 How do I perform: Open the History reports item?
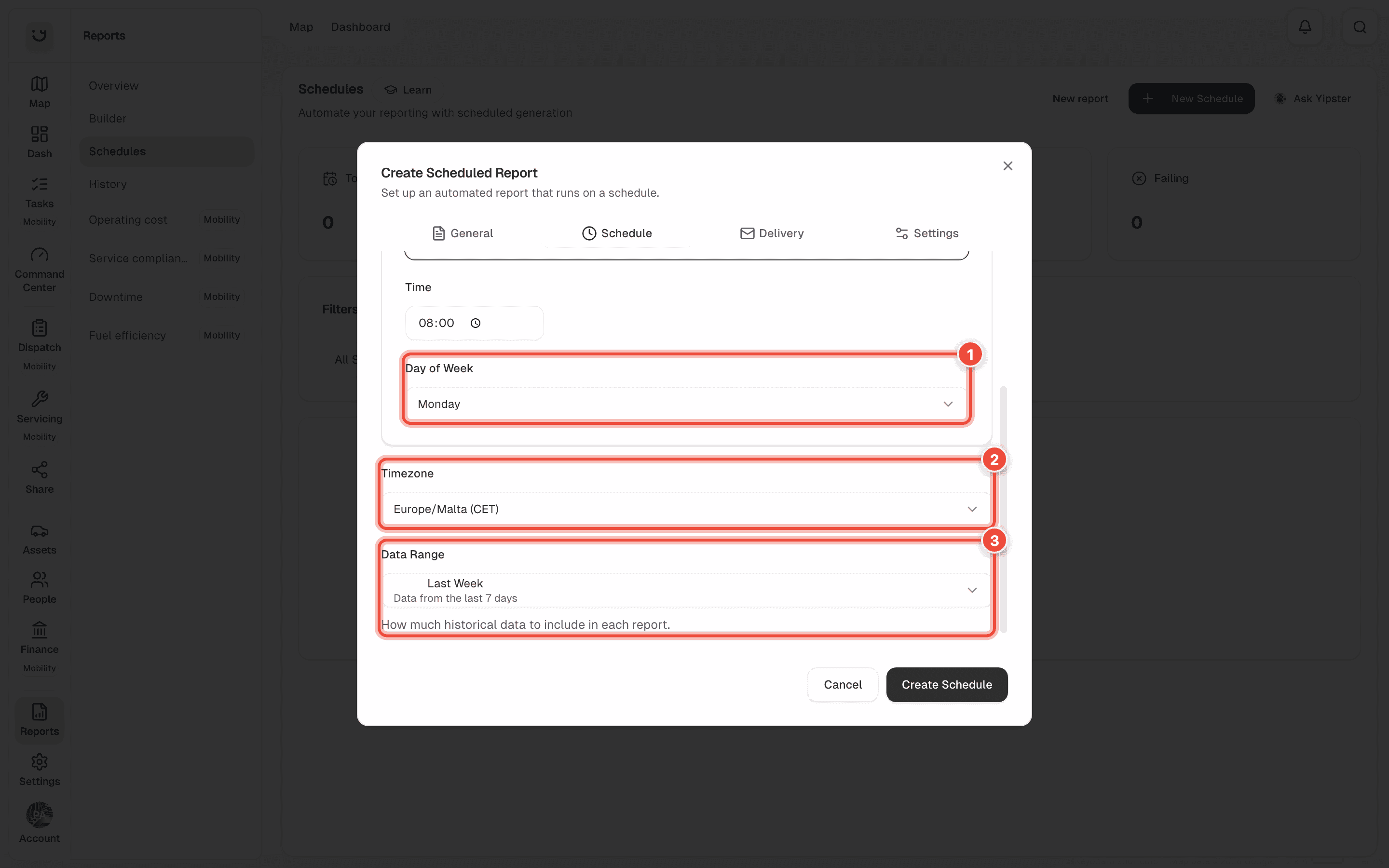(166, 184)
